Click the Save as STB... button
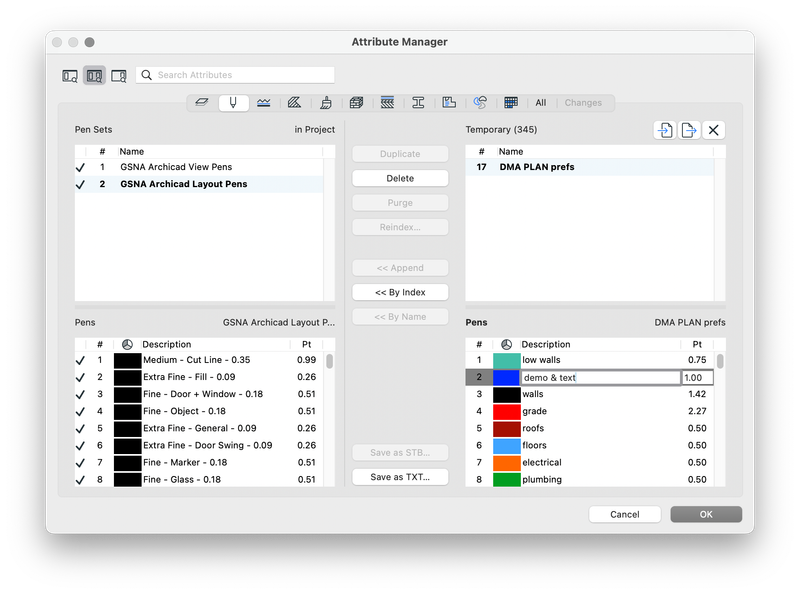800x594 pixels. [x=400, y=453]
